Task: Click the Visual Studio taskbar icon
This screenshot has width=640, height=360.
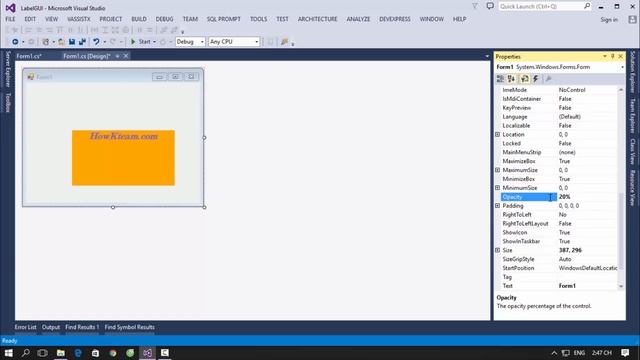Action: coord(147,353)
